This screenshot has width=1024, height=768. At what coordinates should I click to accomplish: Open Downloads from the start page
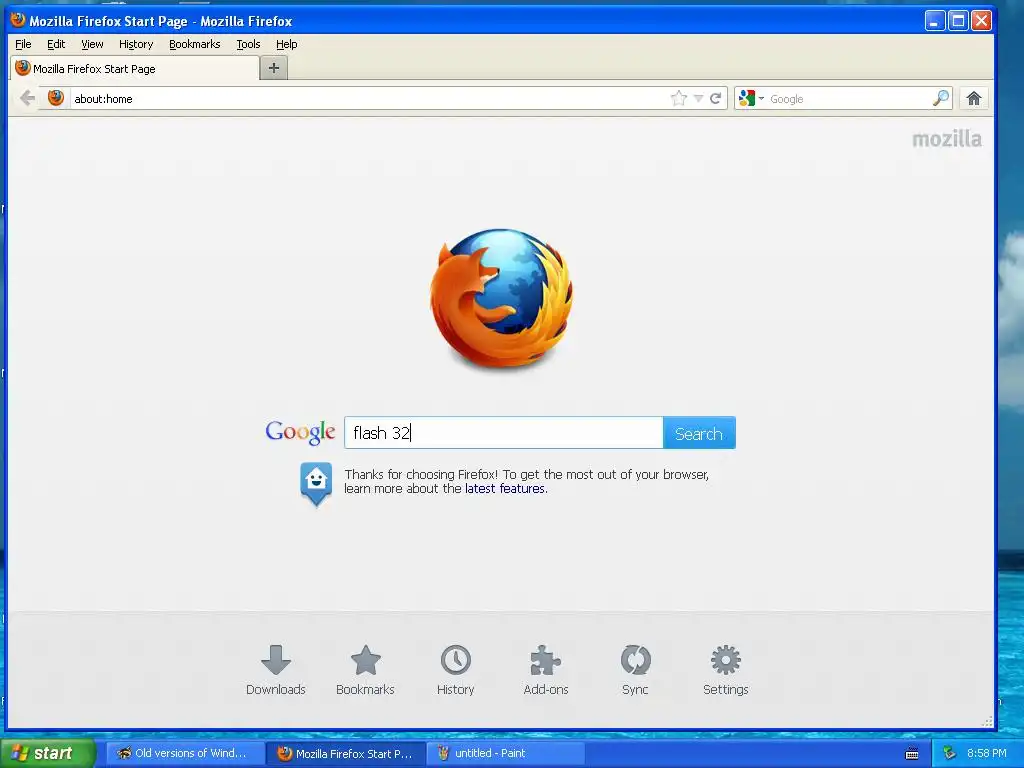pos(276,669)
